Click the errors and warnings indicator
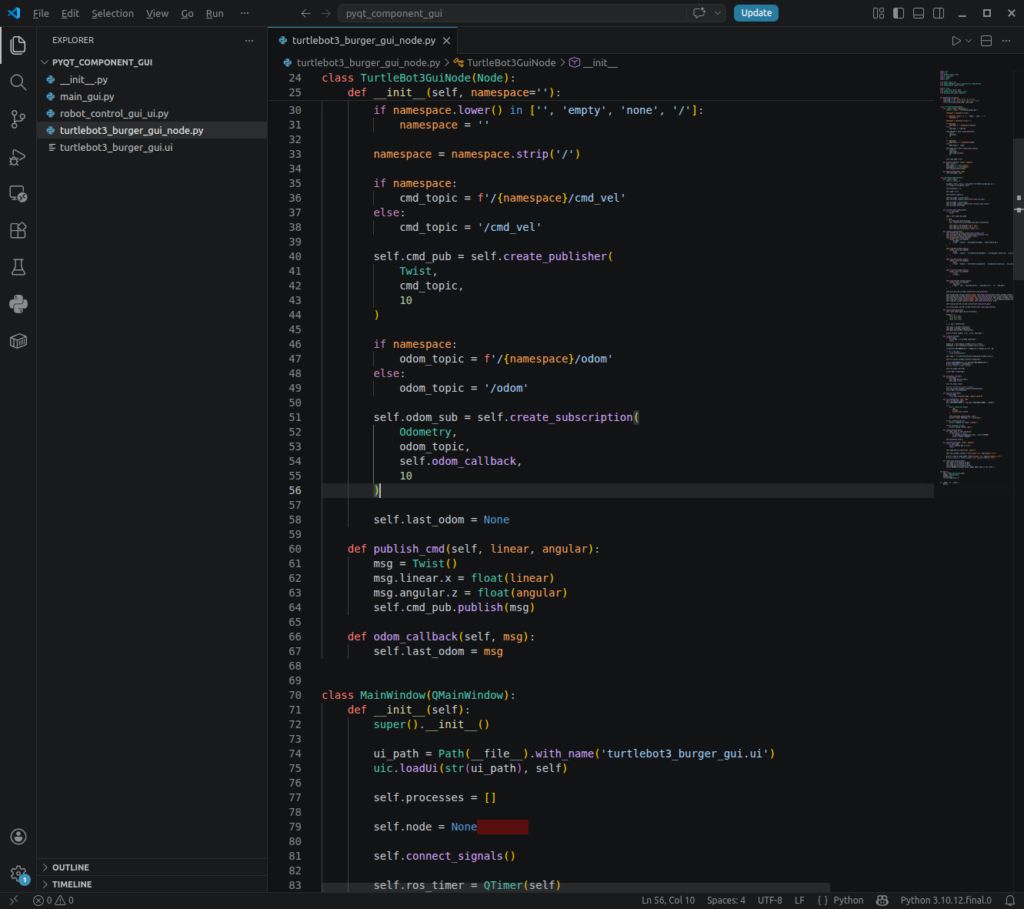Image resolution: width=1024 pixels, height=909 pixels. (54, 900)
